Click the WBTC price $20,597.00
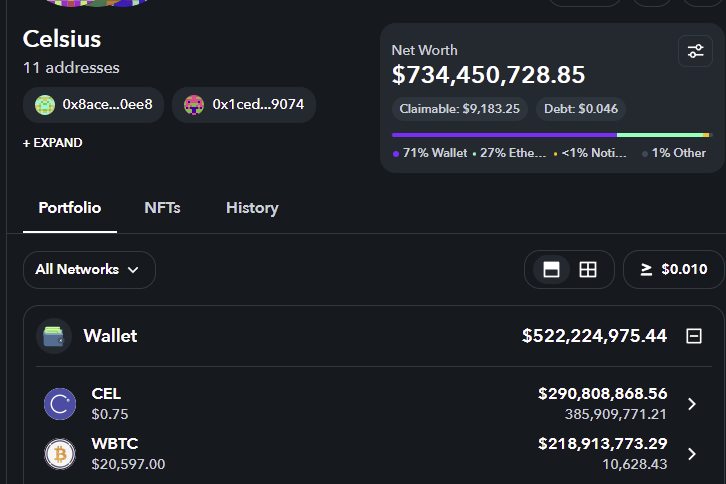The width and height of the screenshot is (726, 484). coord(128,464)
